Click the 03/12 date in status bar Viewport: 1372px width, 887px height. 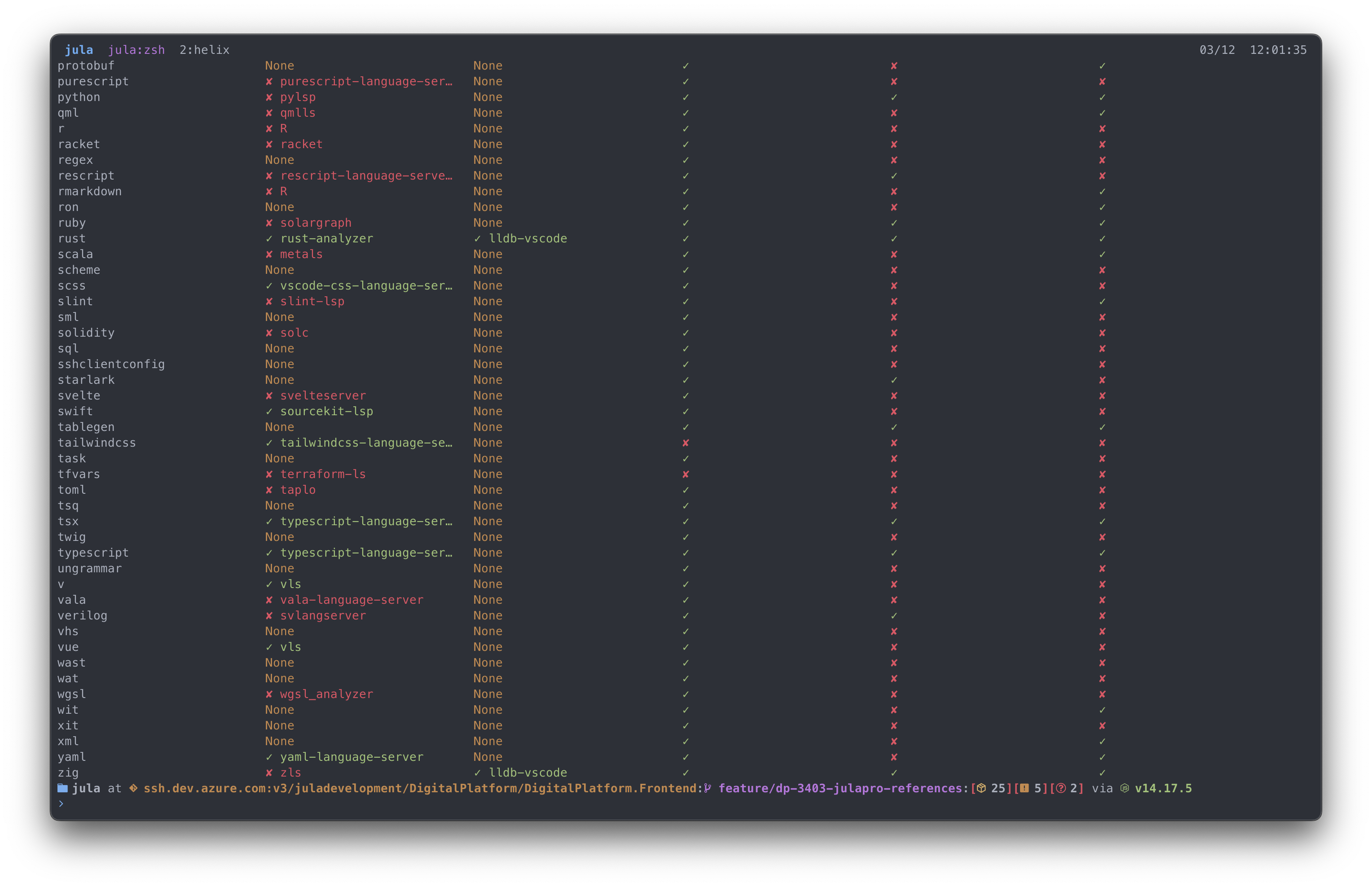coord(1217,50)
